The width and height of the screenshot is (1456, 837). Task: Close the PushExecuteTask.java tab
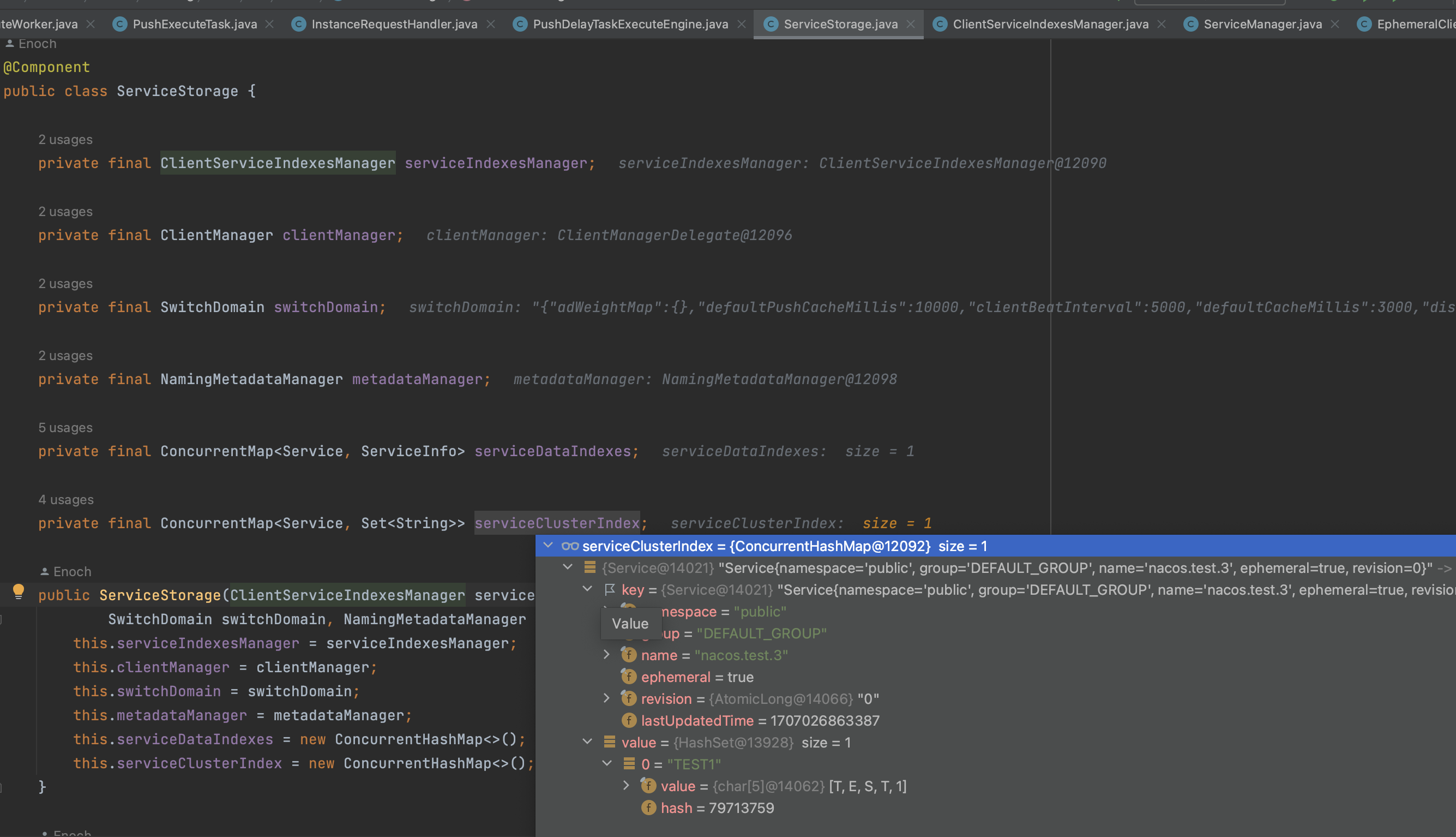(269, 24)
